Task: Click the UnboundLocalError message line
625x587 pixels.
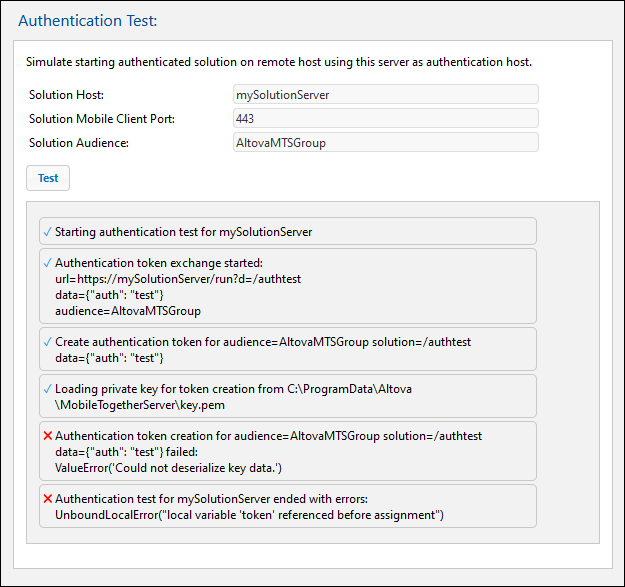Action: (x=249, y=515)
